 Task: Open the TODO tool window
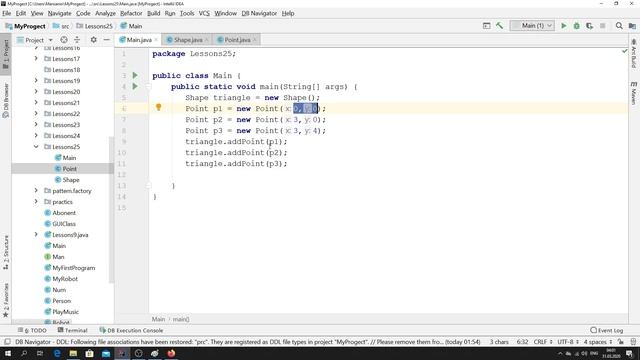click(32, 330)
